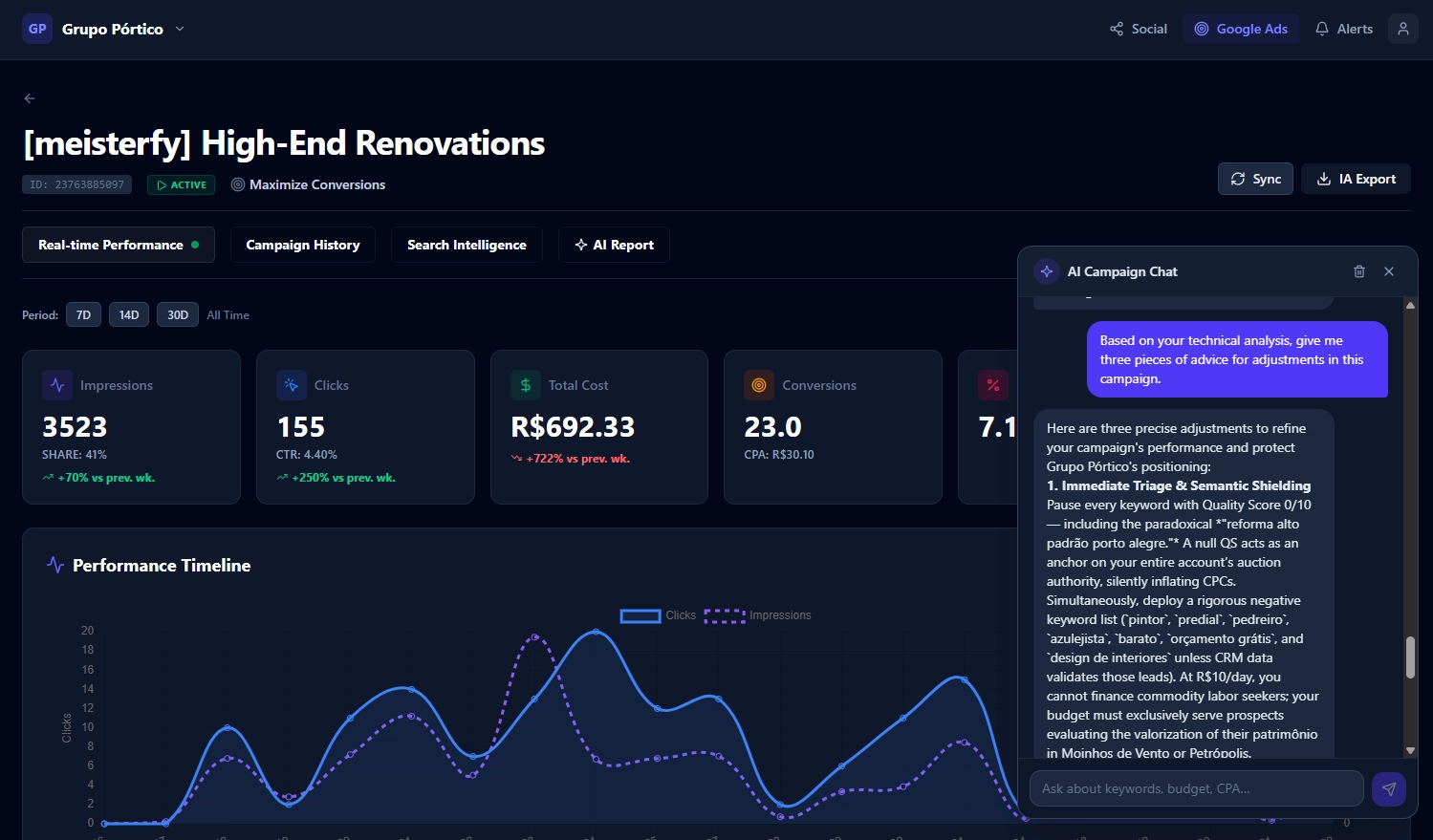Switch to the Search Intelligence tab
Image resolution: width=1433 pixels, height=840 pixels.
pos(467,245)
